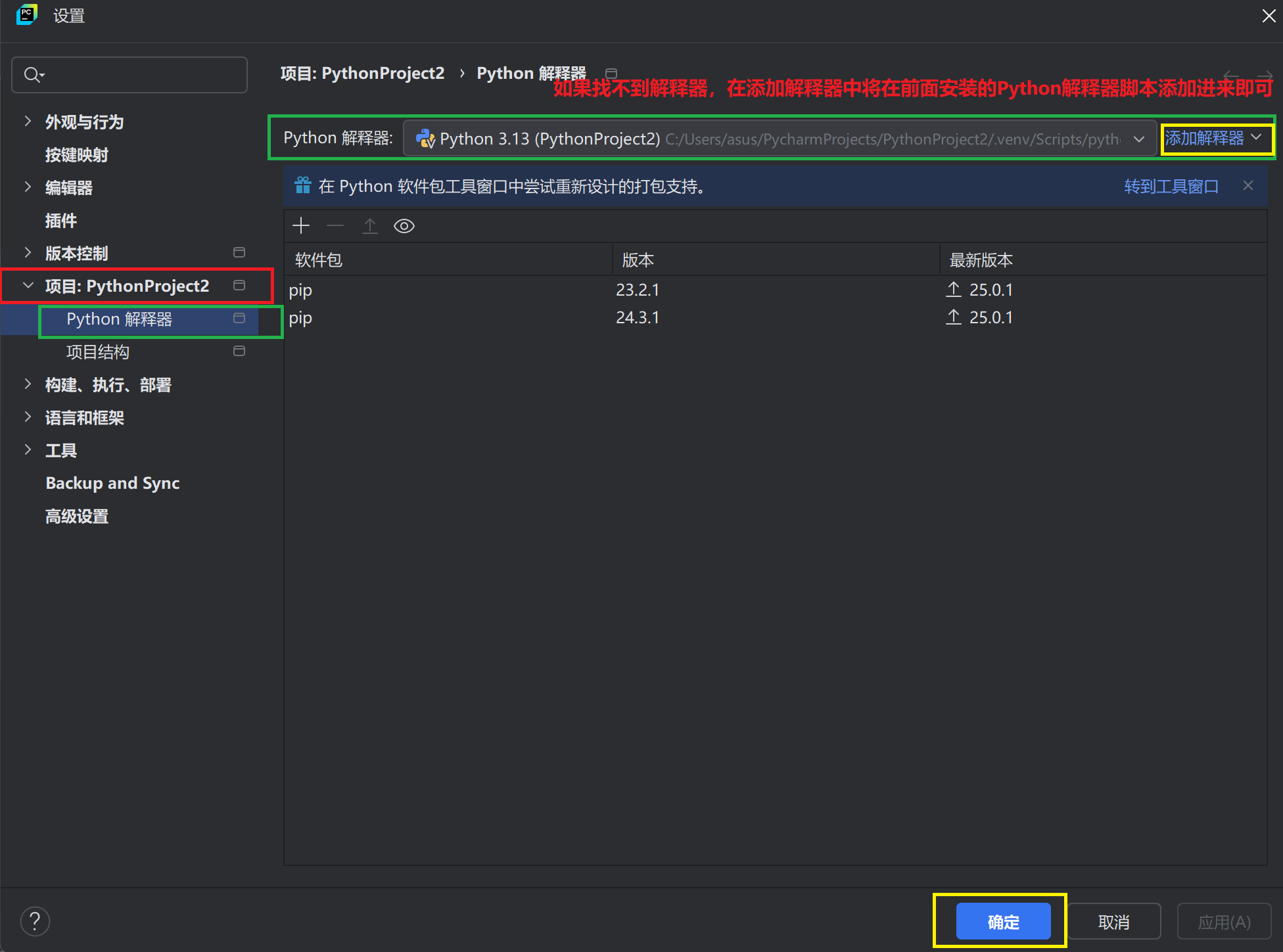Click the upgrade arrow icon in package toolbar
1283x952 pixels.
tap(370, 226)
